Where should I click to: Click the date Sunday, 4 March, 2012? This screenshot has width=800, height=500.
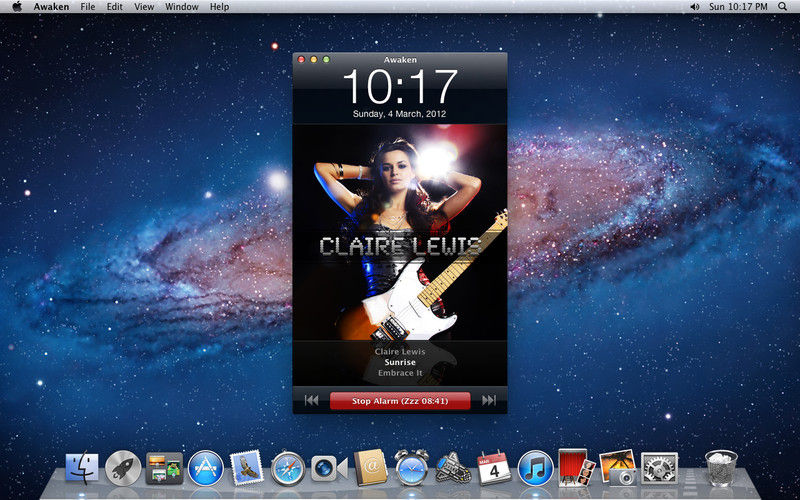point(399,114)
